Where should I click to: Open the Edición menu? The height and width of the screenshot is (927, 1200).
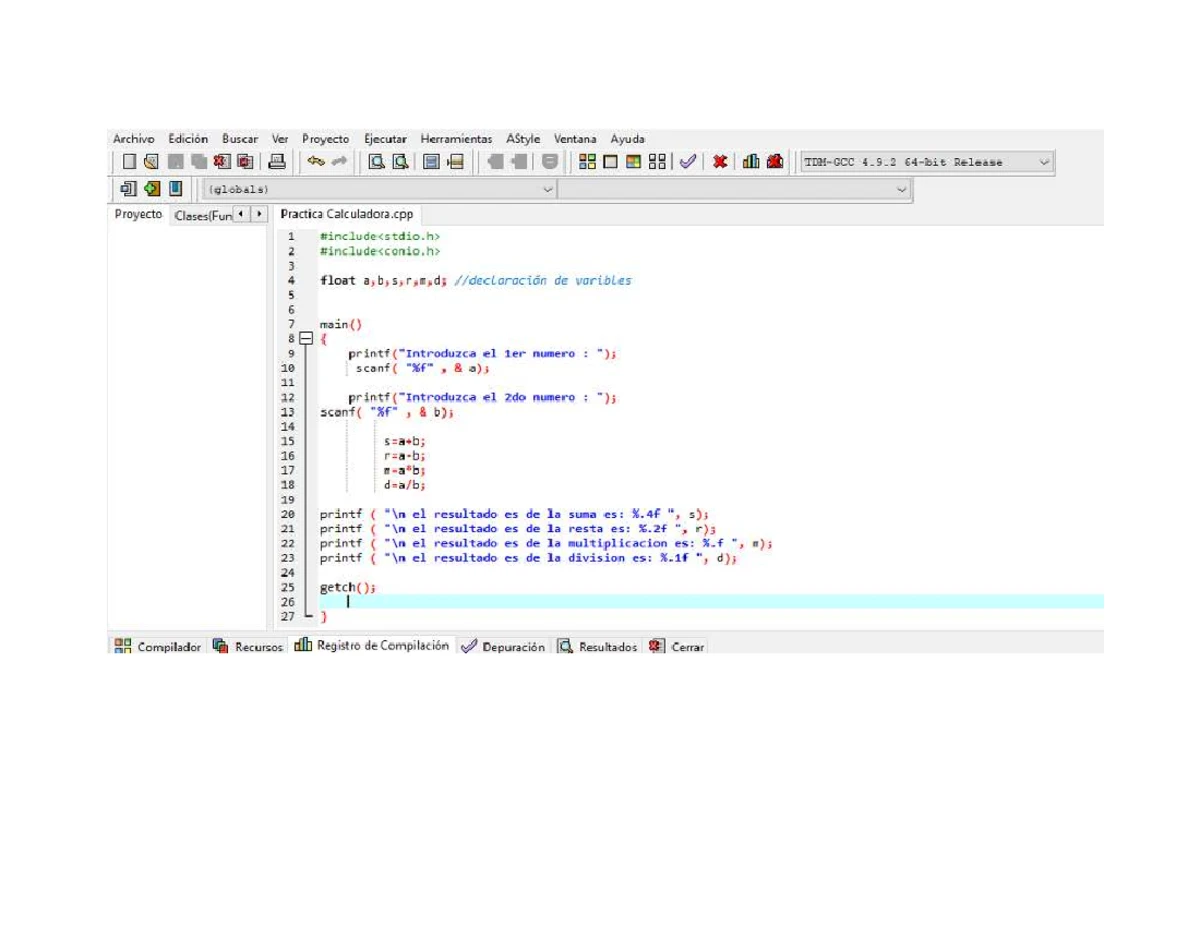click(x=188, y=139)
